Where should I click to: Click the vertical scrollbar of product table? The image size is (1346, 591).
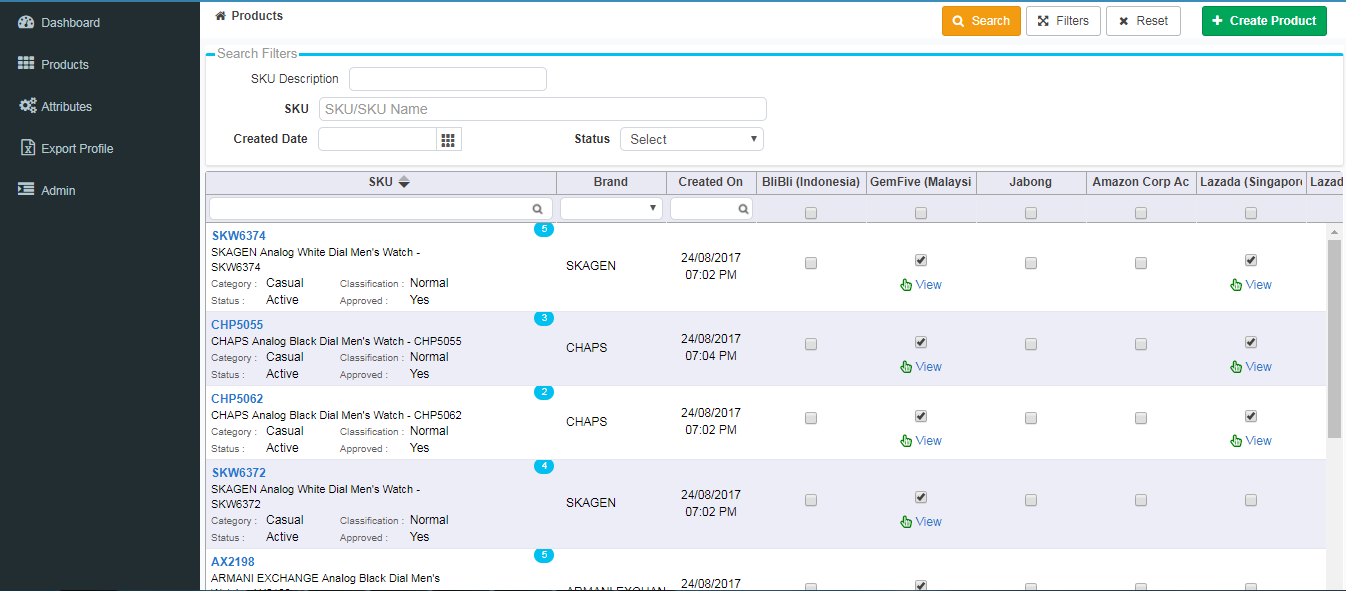tap(1334, 340)
